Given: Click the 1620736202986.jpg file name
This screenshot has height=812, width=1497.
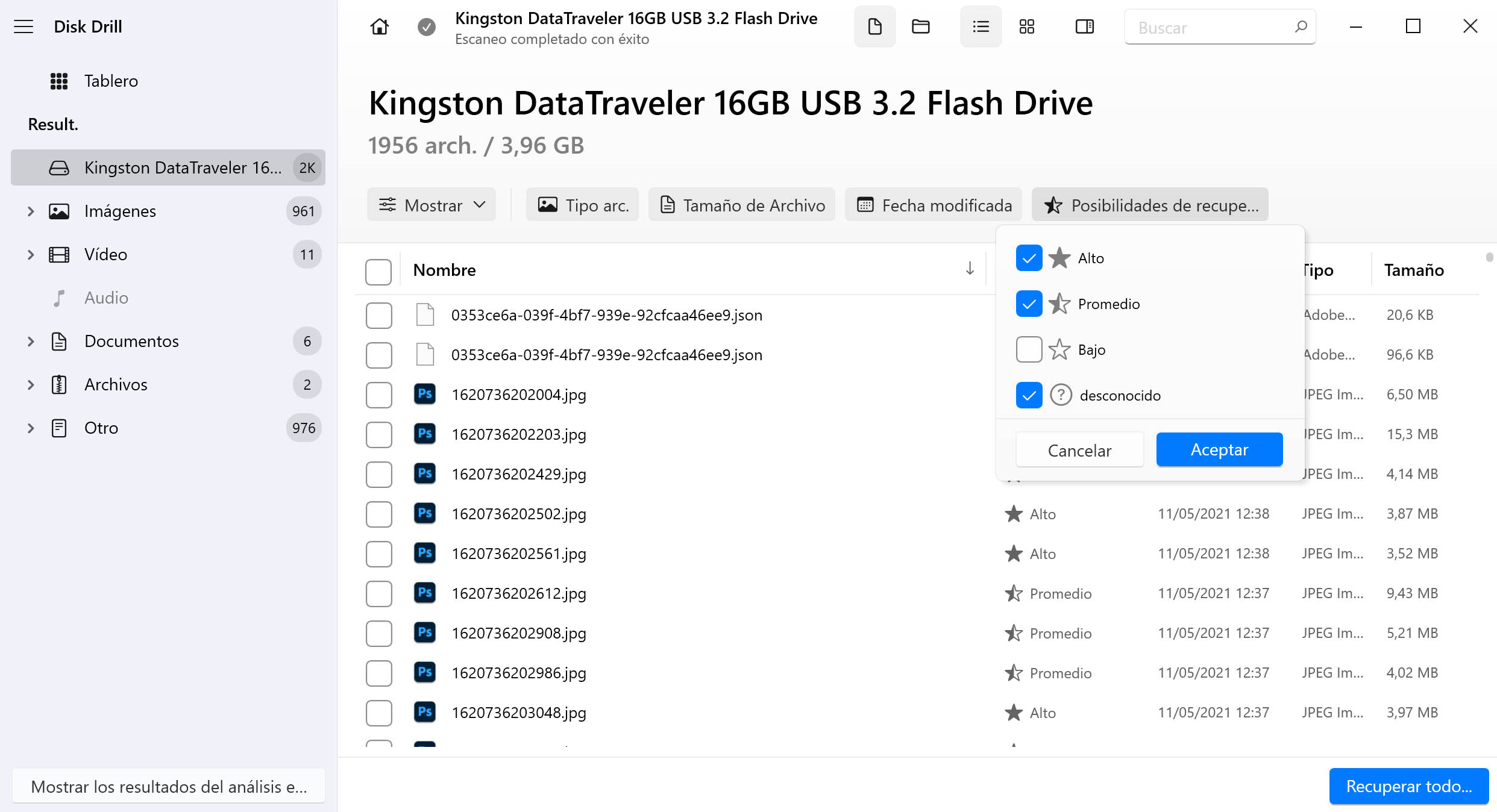Looking at the screenshot, I should [x=519, y=673].
